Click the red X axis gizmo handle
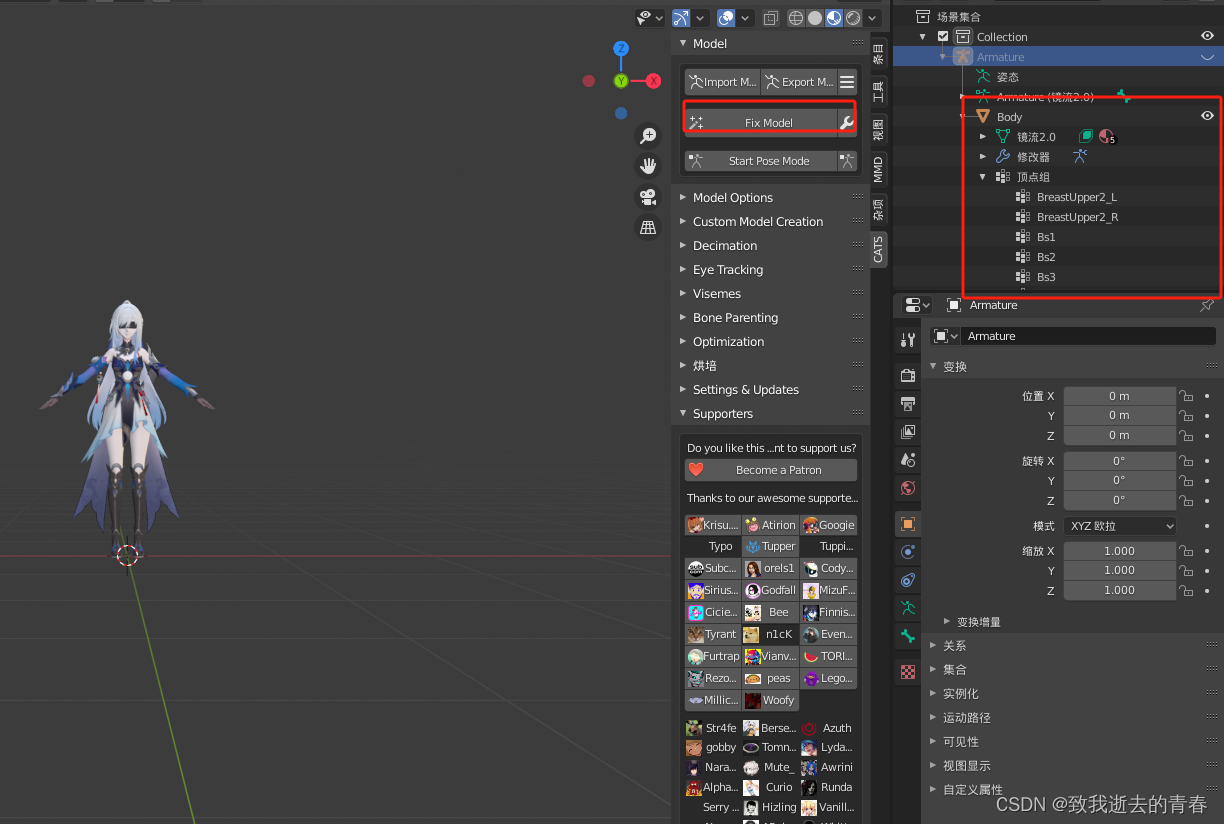 pos(653,81)
